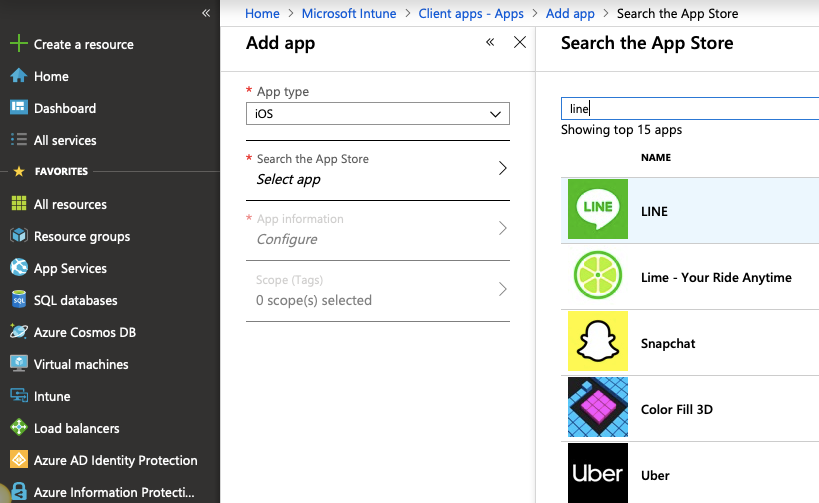Click the Virtual machines monitor icon

coord(18,364)
